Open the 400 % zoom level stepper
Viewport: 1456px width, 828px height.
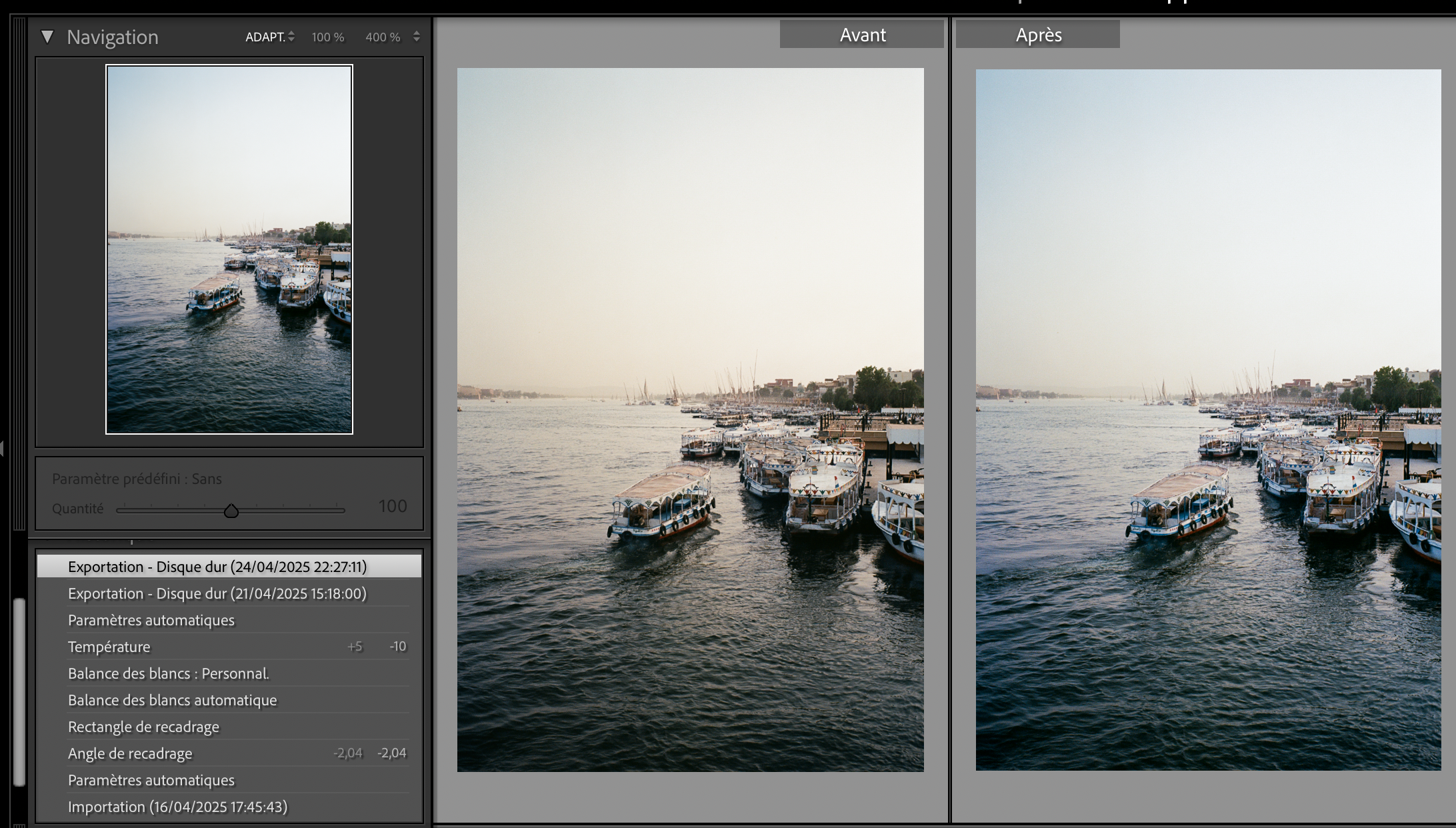point(417,37)
